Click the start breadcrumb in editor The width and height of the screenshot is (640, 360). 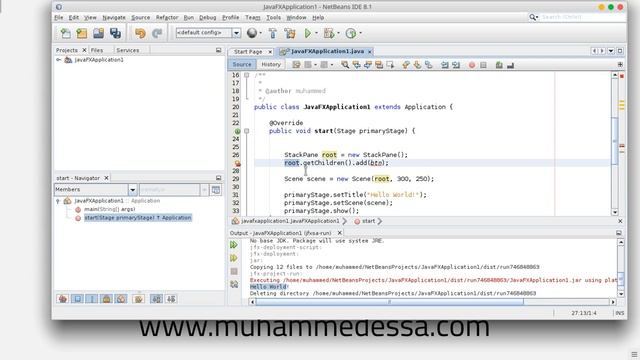pos(368,221)
